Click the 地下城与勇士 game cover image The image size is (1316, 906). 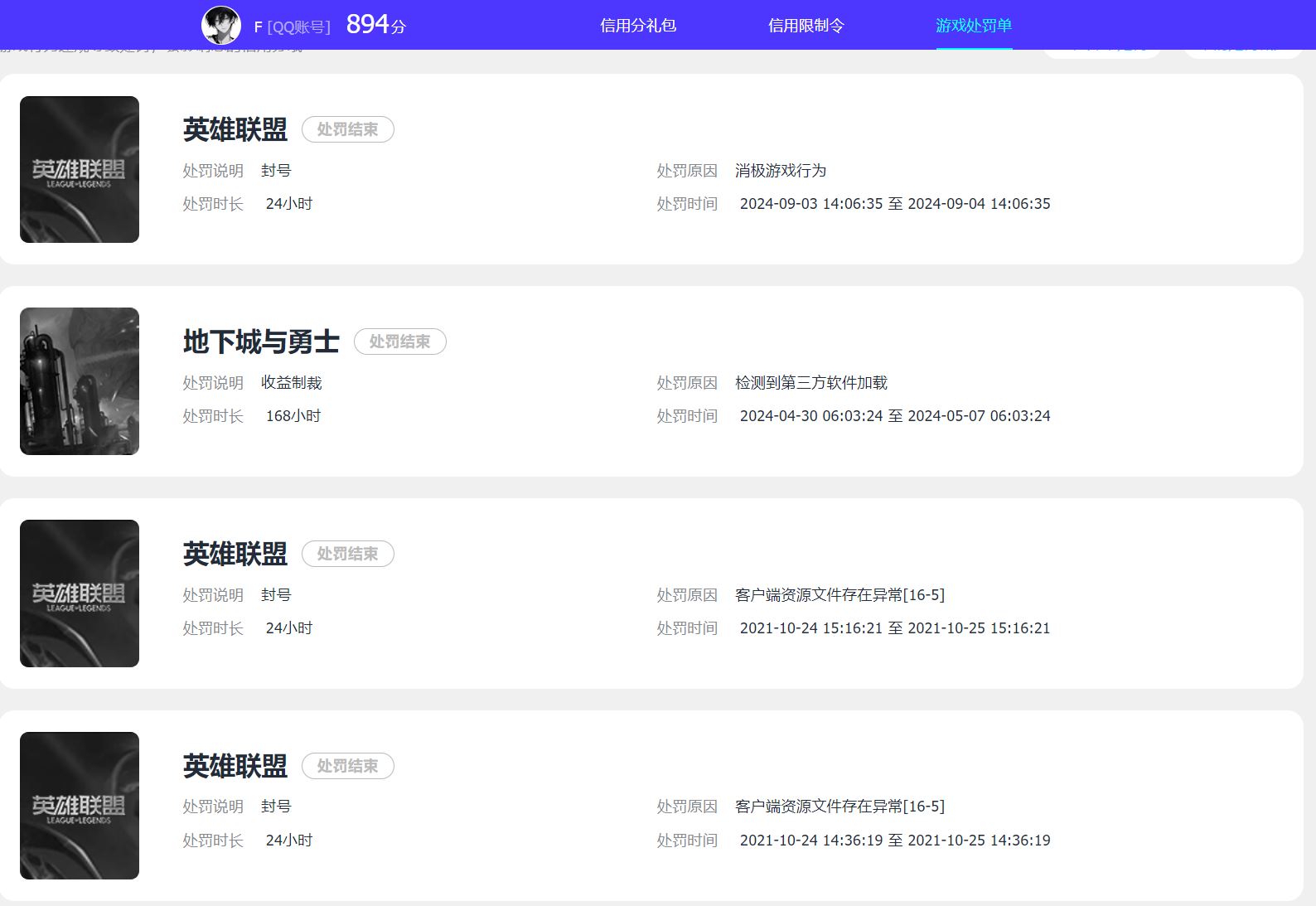tap(80, 381)
